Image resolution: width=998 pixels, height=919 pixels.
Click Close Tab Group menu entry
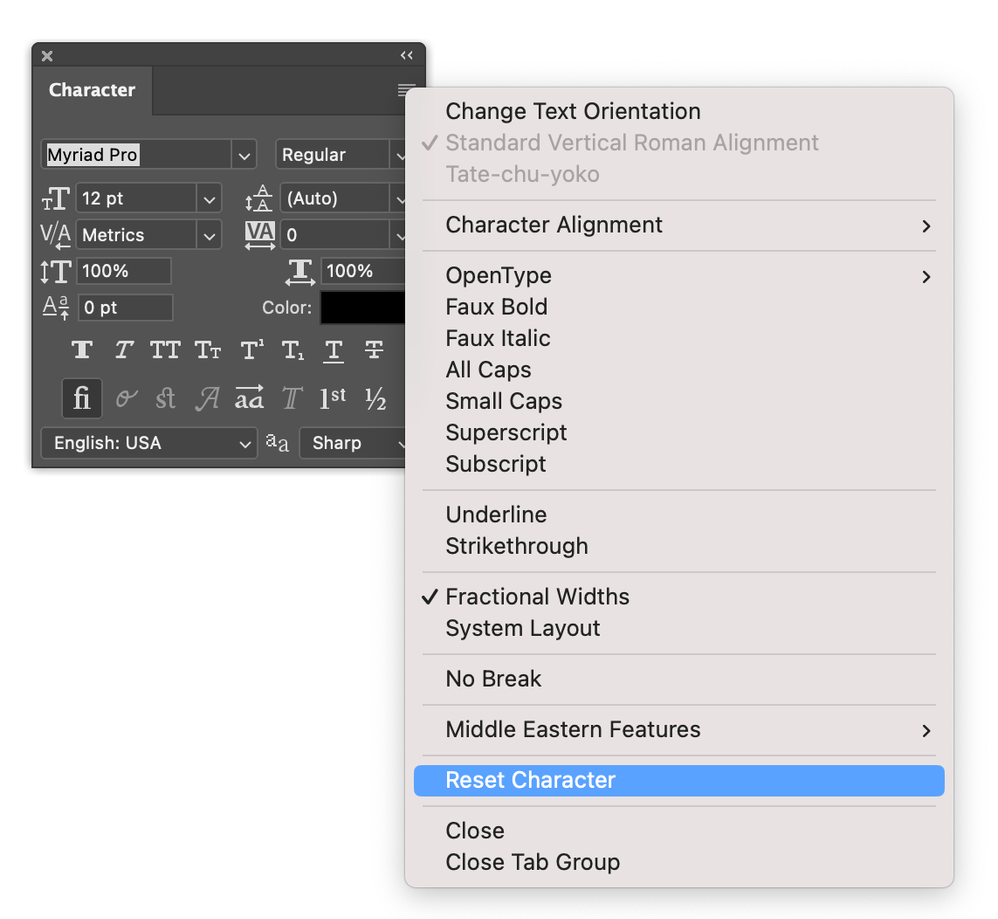pyautogui.click(x=532, y=862)
